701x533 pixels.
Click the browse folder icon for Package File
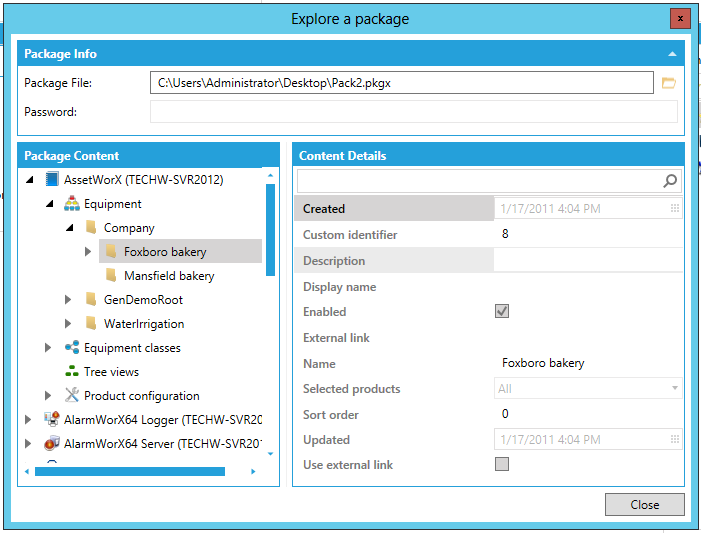tap(668, 83)
